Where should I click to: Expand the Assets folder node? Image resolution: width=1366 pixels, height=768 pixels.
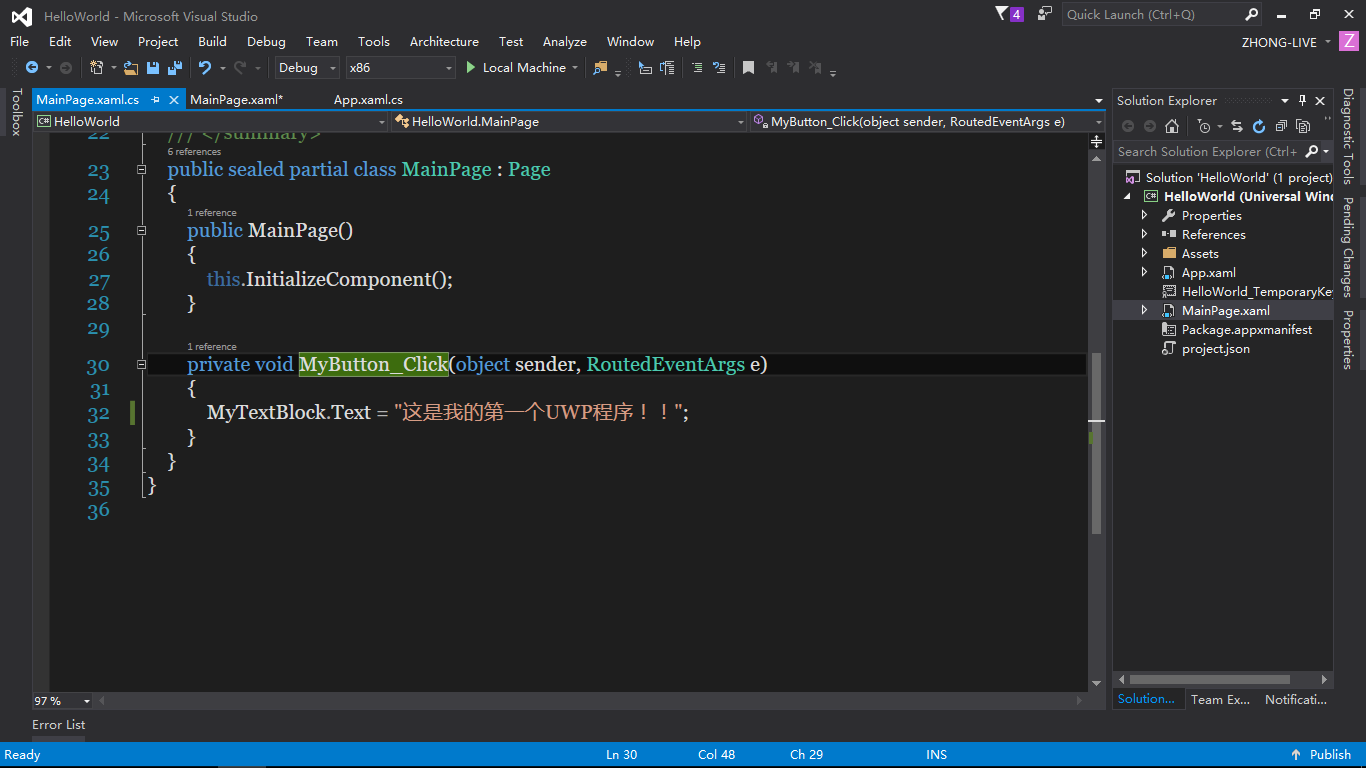1145,254
